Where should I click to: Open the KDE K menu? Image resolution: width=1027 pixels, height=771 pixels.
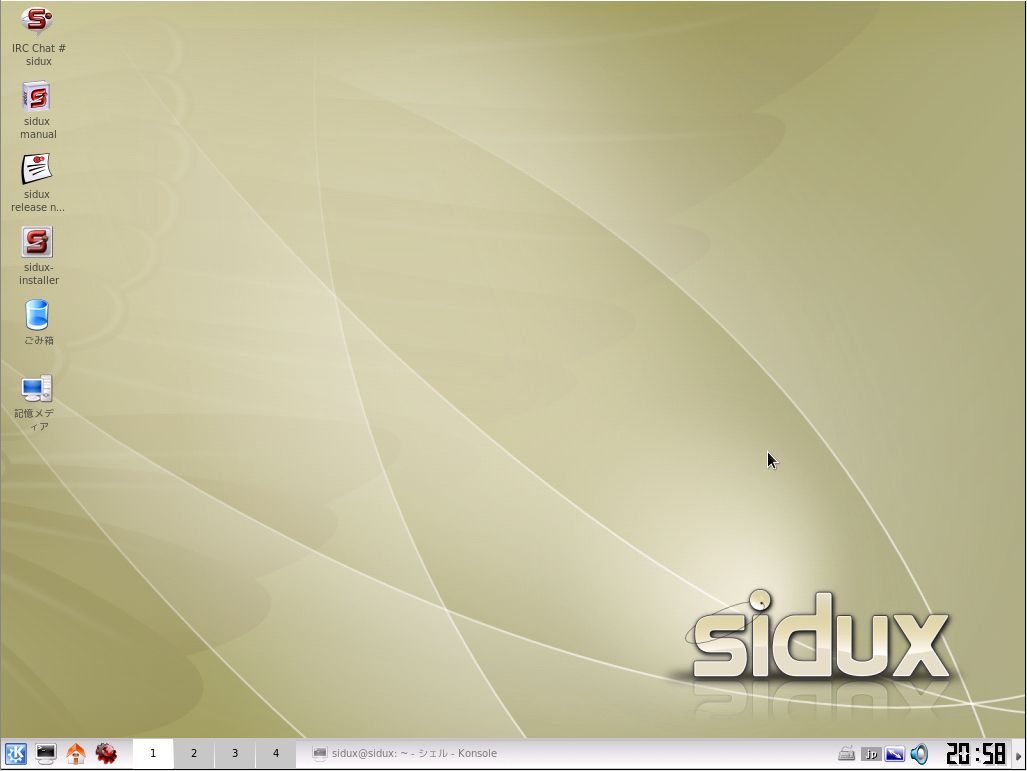click(x=15, y=754)
